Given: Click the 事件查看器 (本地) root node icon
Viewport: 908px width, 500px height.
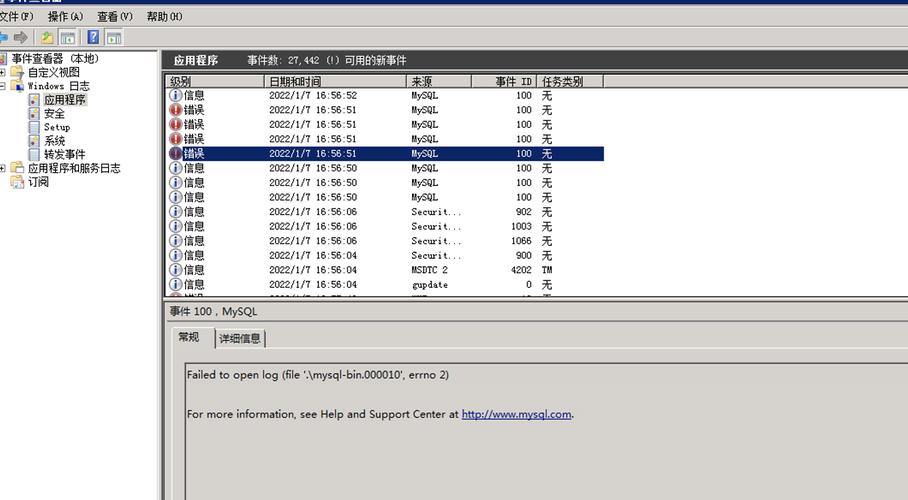Looking at the screenshot, I should click(3, 59).
